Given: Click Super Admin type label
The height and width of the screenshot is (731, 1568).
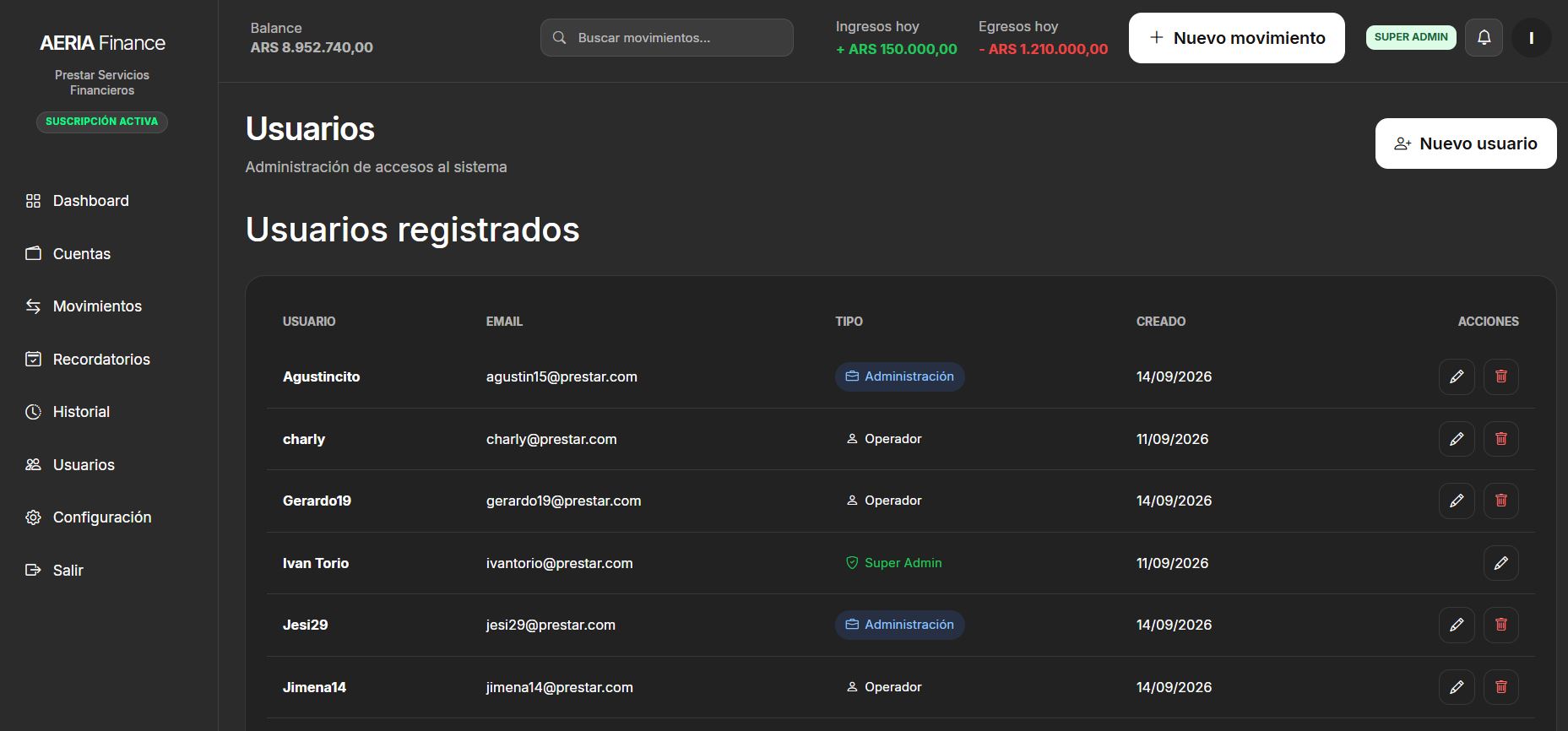Looking at the screenshot, I should (x=894, y=563).
